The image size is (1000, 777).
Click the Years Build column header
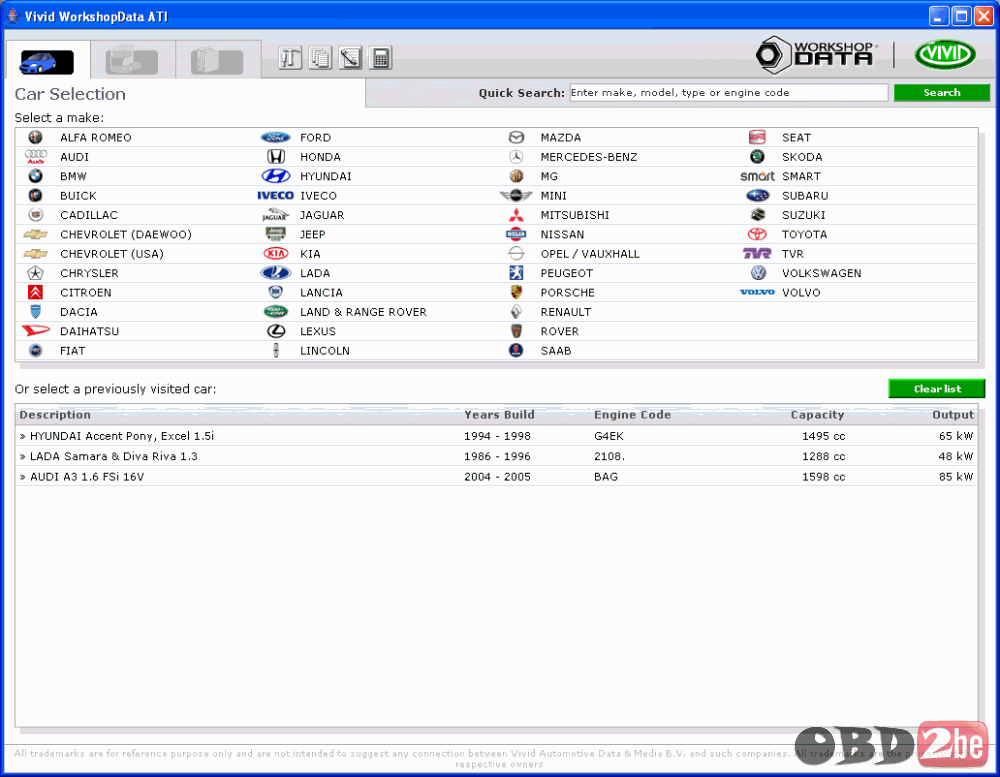coord(499,415)
